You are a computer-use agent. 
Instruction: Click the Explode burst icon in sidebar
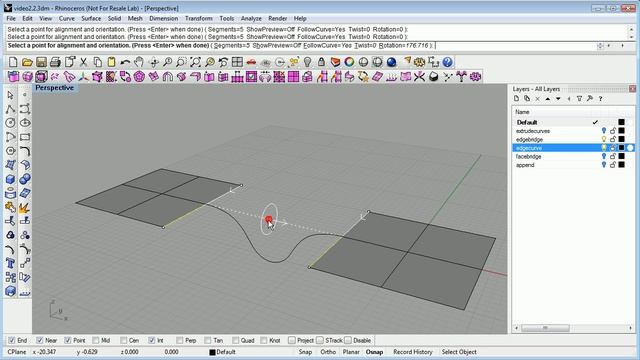click(x=25, y=207)
